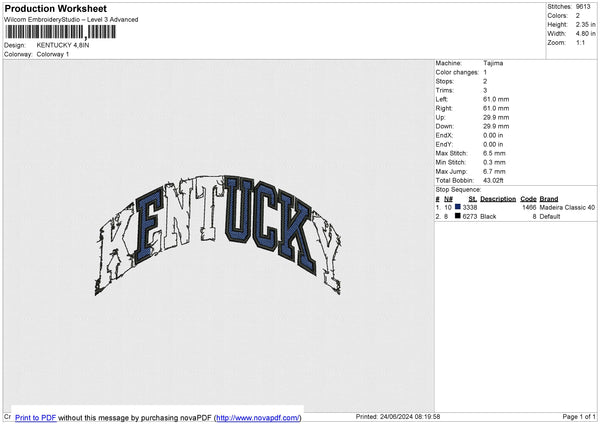The width and height of the screenshot is (600, 424).
Task: Click the 'Black' description in row 2
Action: pyautogui.click(x=488, y=217)
